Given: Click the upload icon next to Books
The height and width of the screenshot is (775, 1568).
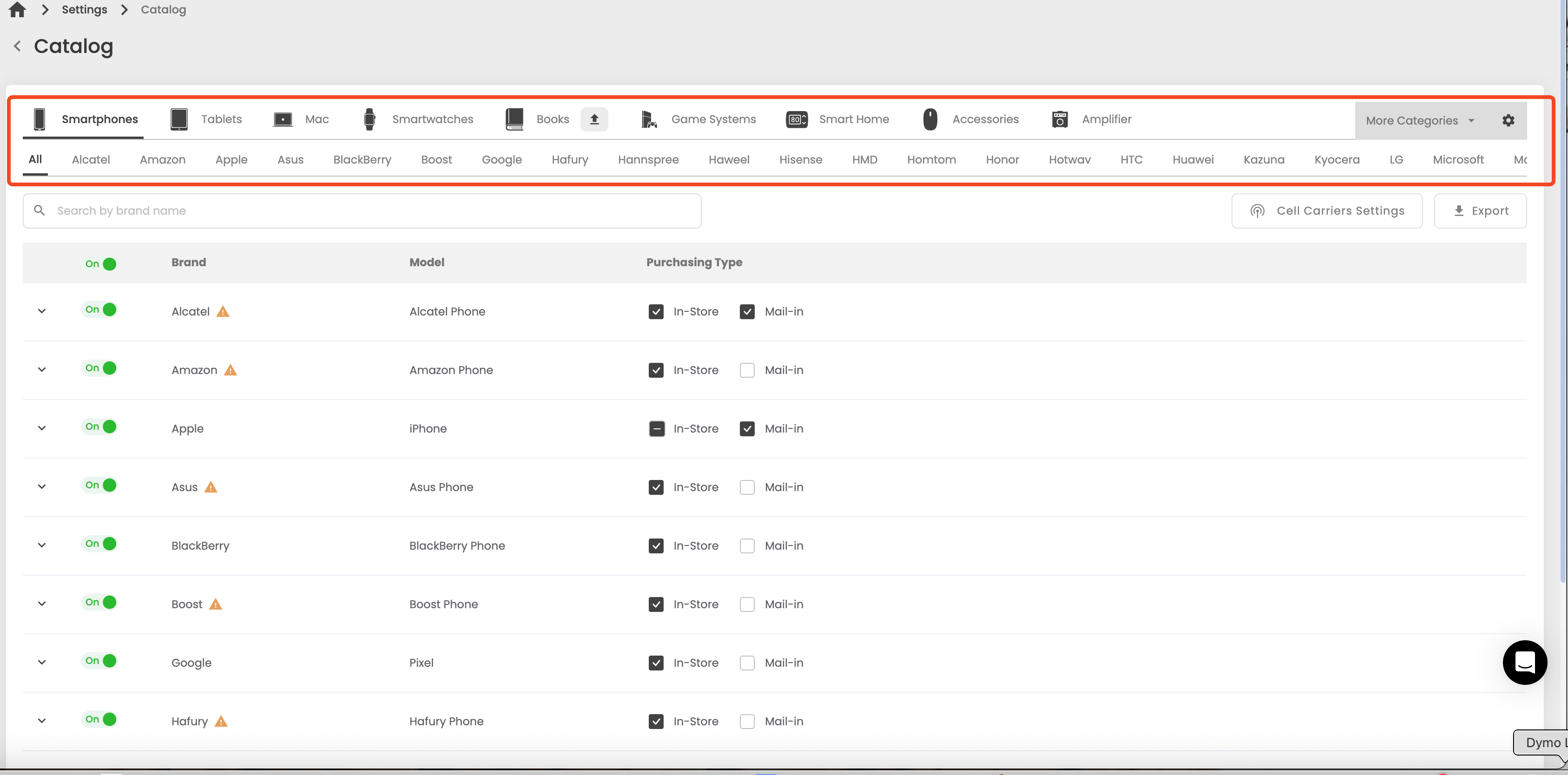Looking at the screenshot, I should (x=594, y=119).
